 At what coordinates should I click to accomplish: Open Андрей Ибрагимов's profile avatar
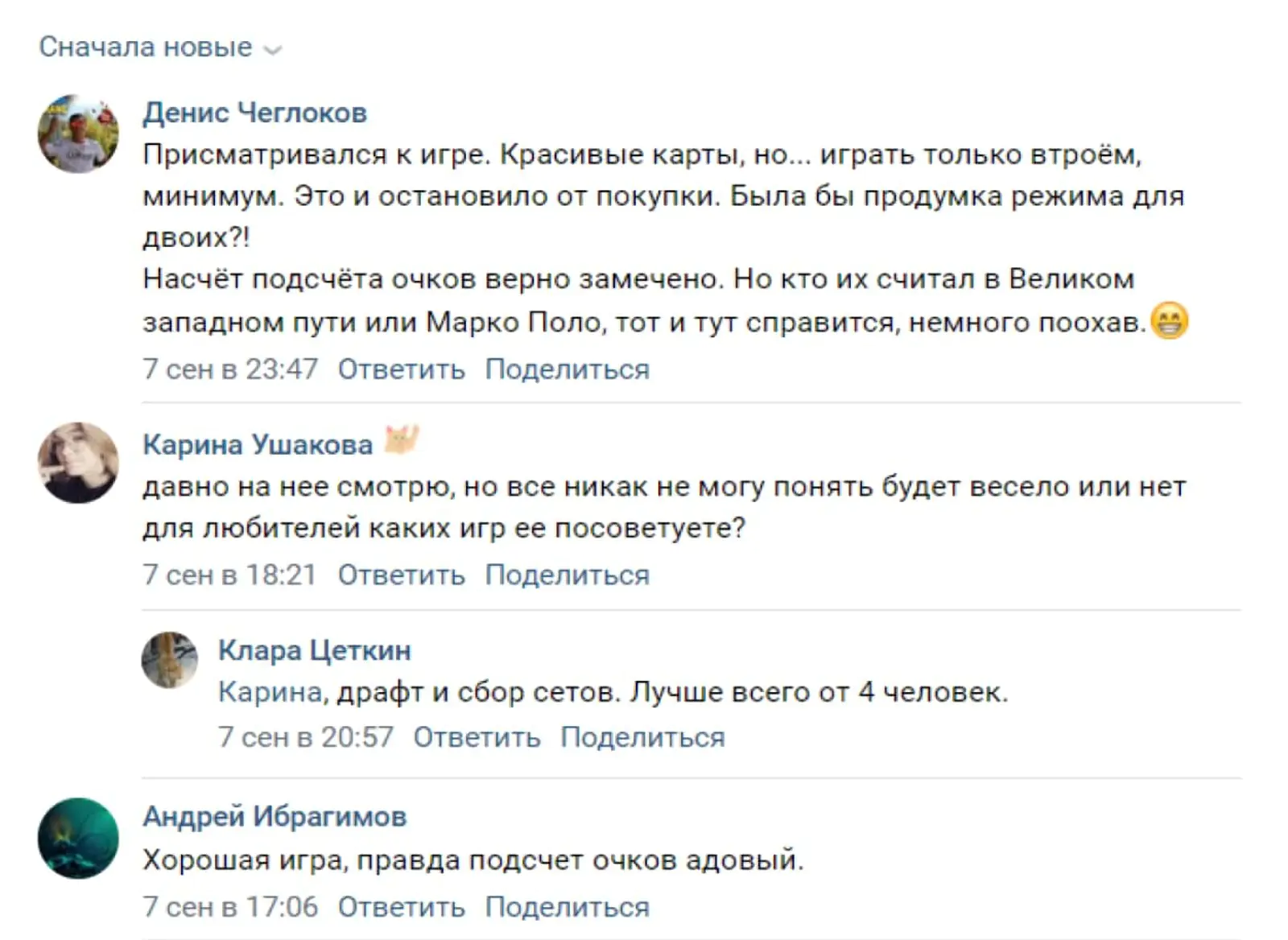click(78, 838)
